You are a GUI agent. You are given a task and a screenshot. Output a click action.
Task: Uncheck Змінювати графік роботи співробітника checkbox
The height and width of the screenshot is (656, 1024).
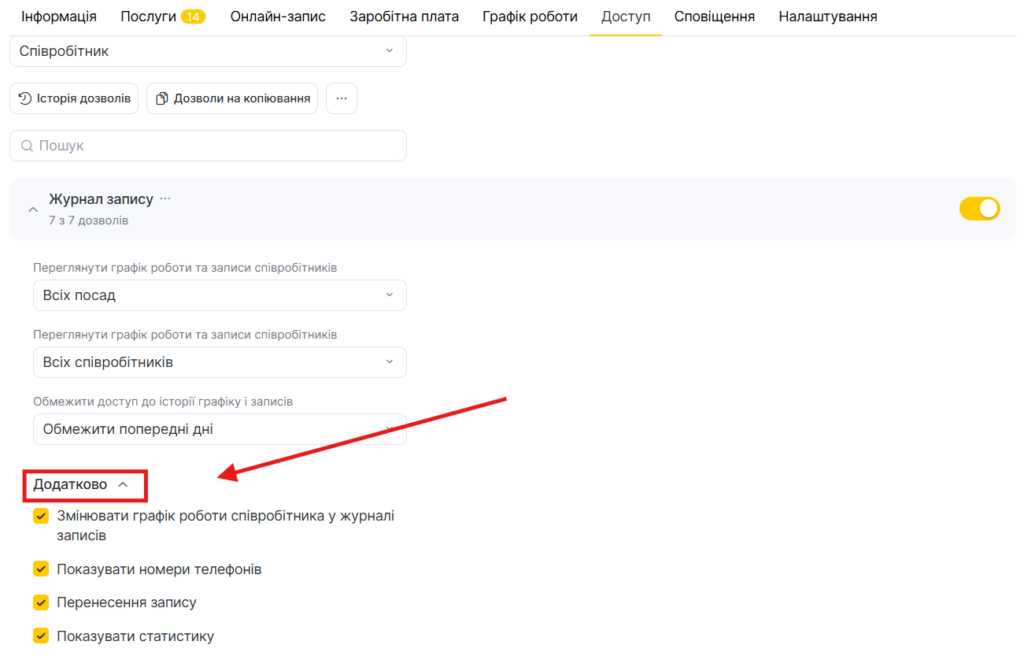tap(41, 516)
